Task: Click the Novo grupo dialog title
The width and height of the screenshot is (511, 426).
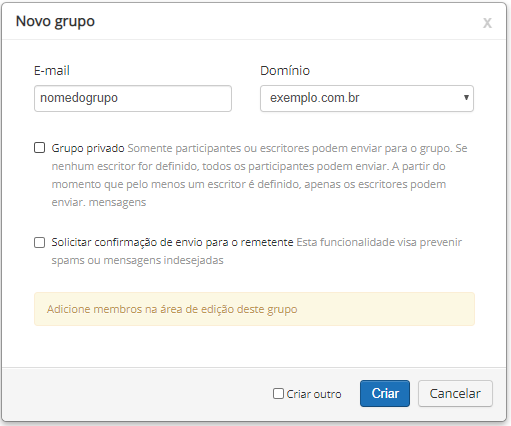Action: click(x=55, y=21)
